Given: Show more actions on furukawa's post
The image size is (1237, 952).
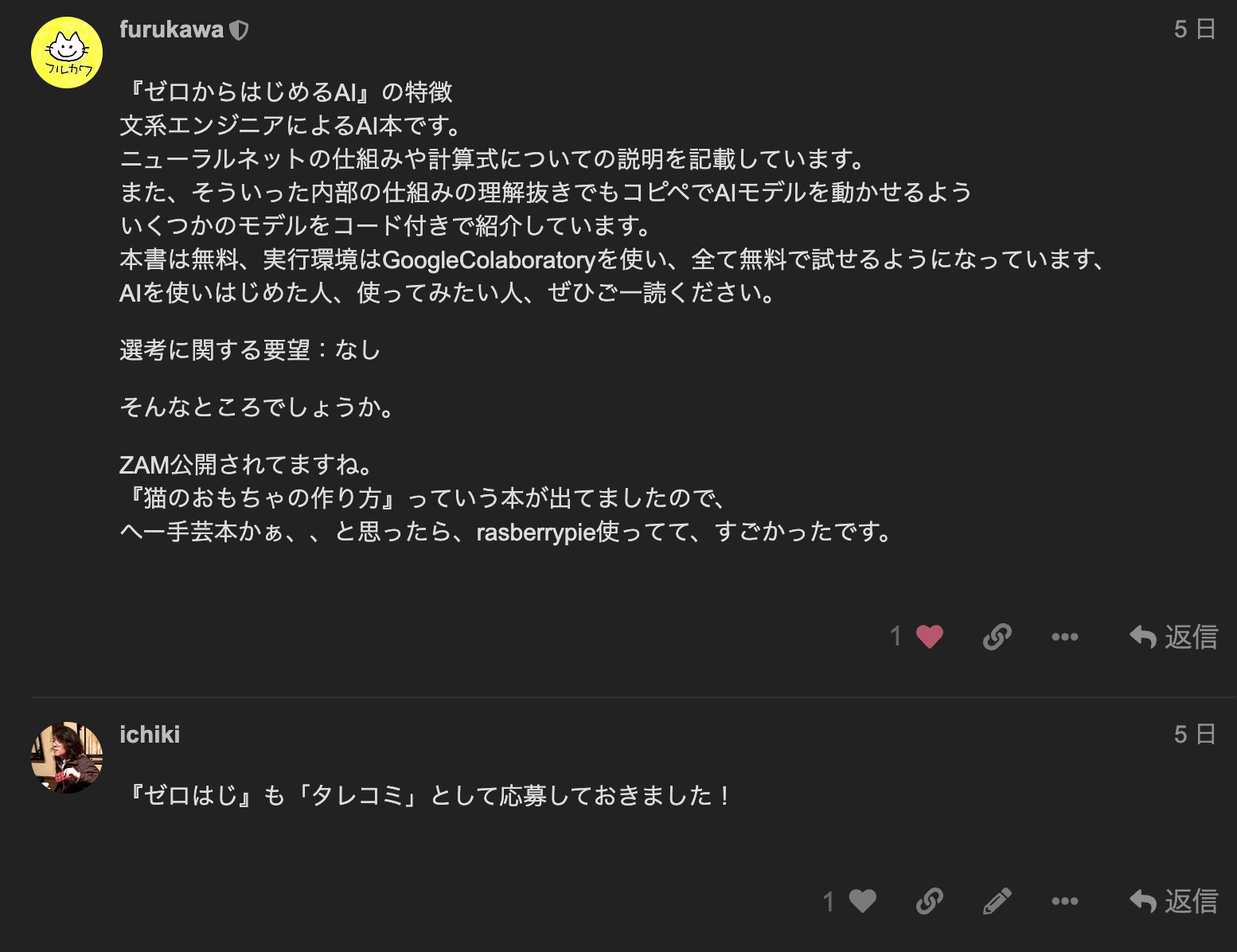Looking at the screenshot, I should click(x=1064, y=636).
